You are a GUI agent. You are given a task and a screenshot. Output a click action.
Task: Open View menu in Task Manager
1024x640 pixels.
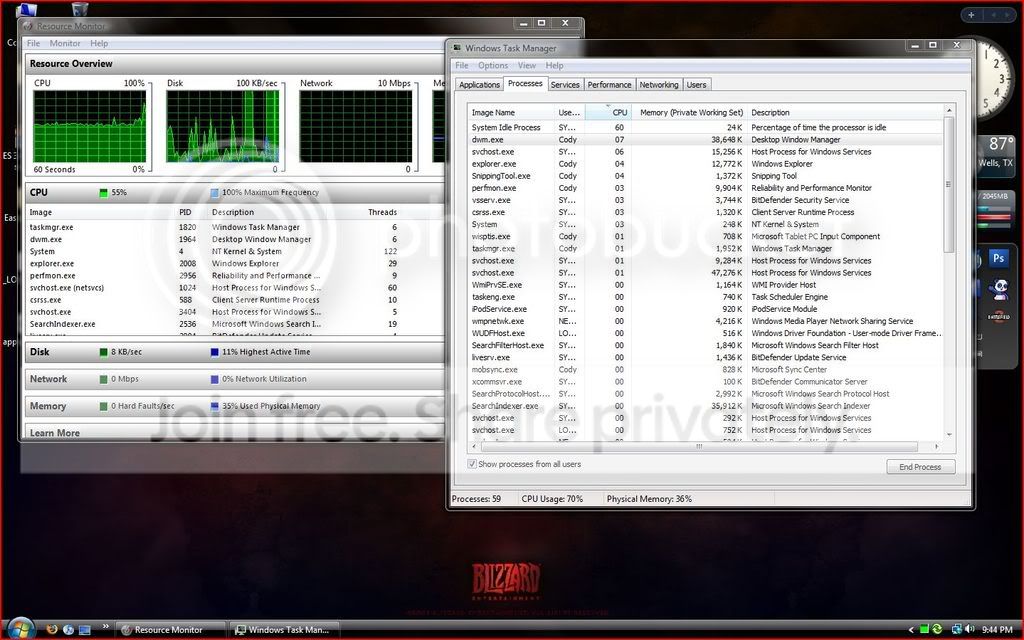point(526,65)
